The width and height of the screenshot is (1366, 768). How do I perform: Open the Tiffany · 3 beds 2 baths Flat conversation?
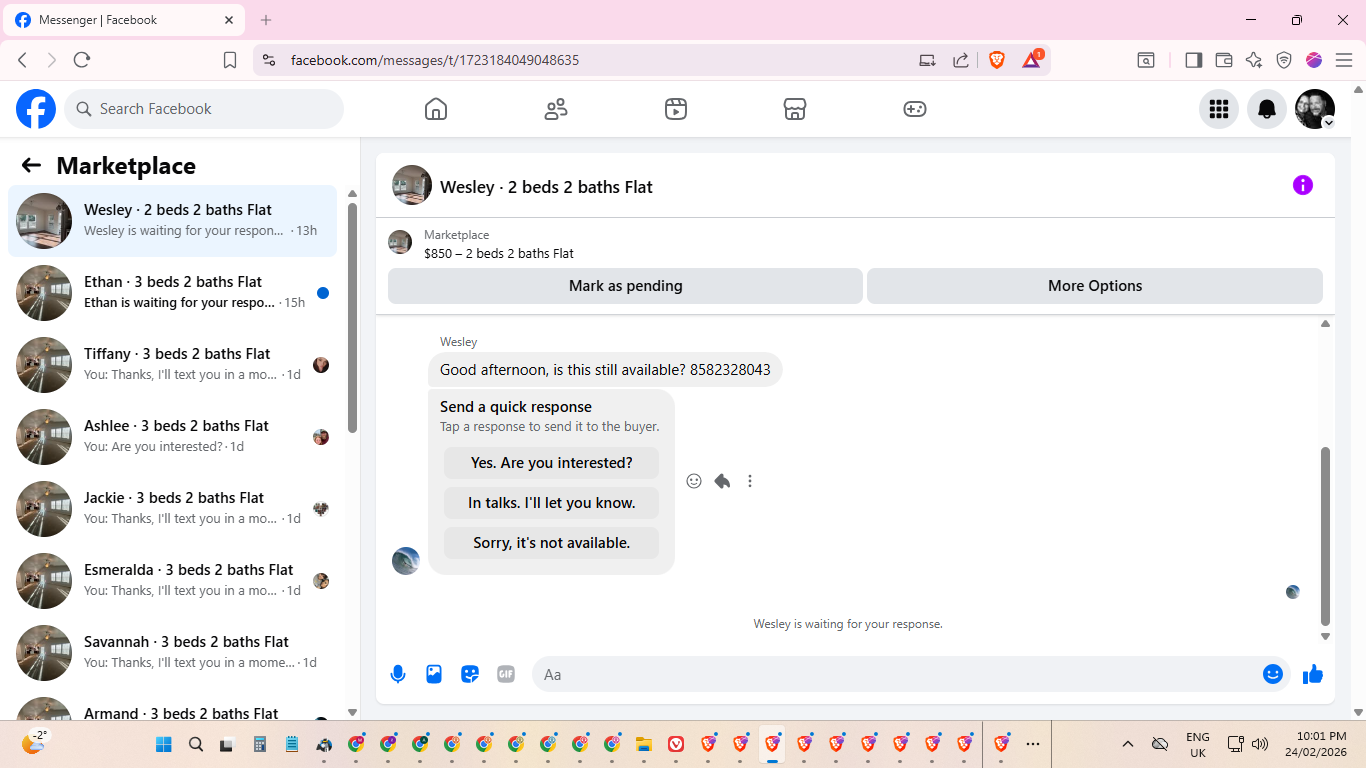172,365
